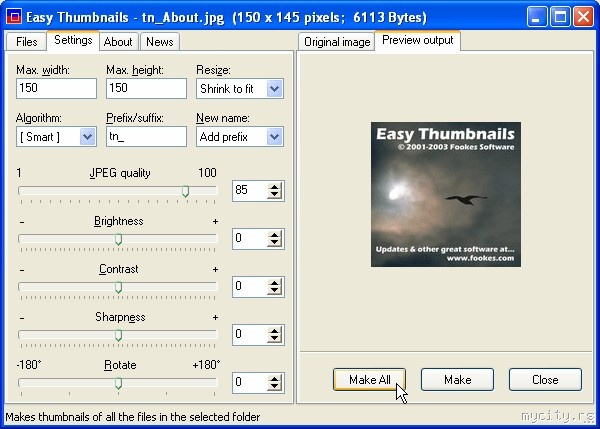This screenshot has width=600, height=429.
Task: Click the JPEG quality slider thumb
Action: (186, 191)
